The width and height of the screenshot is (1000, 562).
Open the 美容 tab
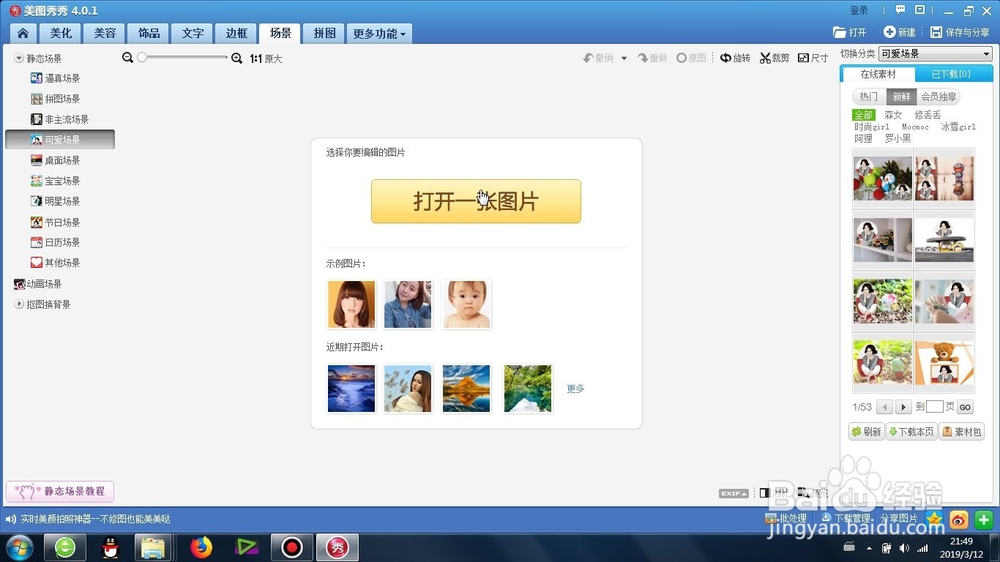pos(105,33)
